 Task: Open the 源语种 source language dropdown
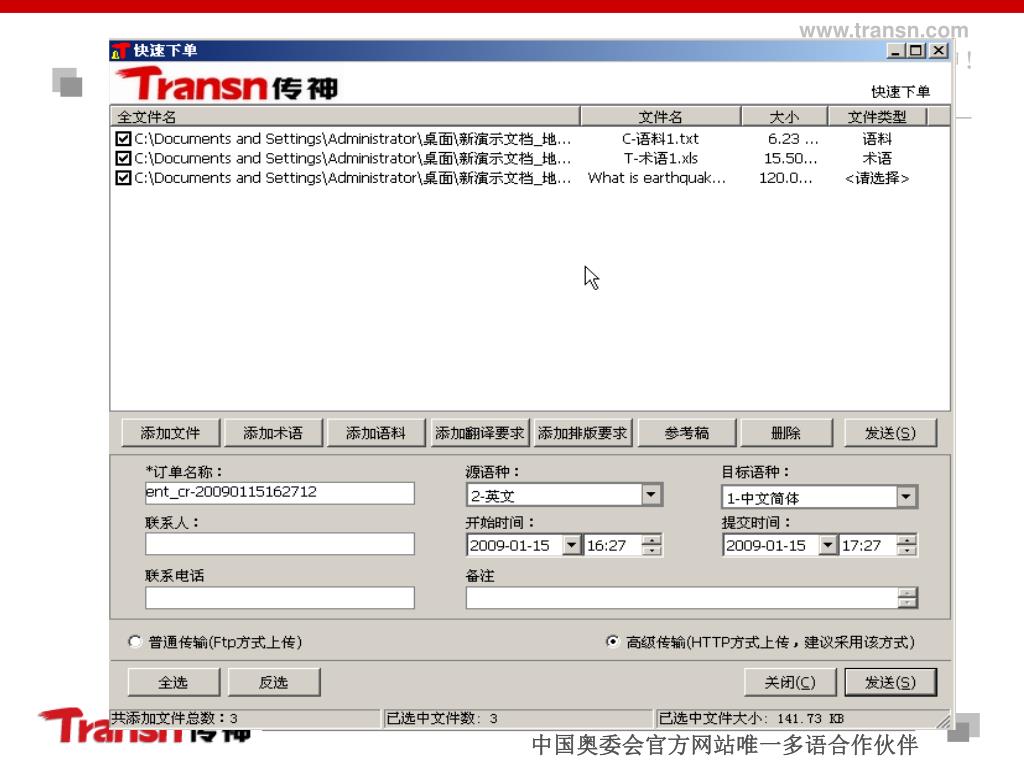[x=651, y=495]
